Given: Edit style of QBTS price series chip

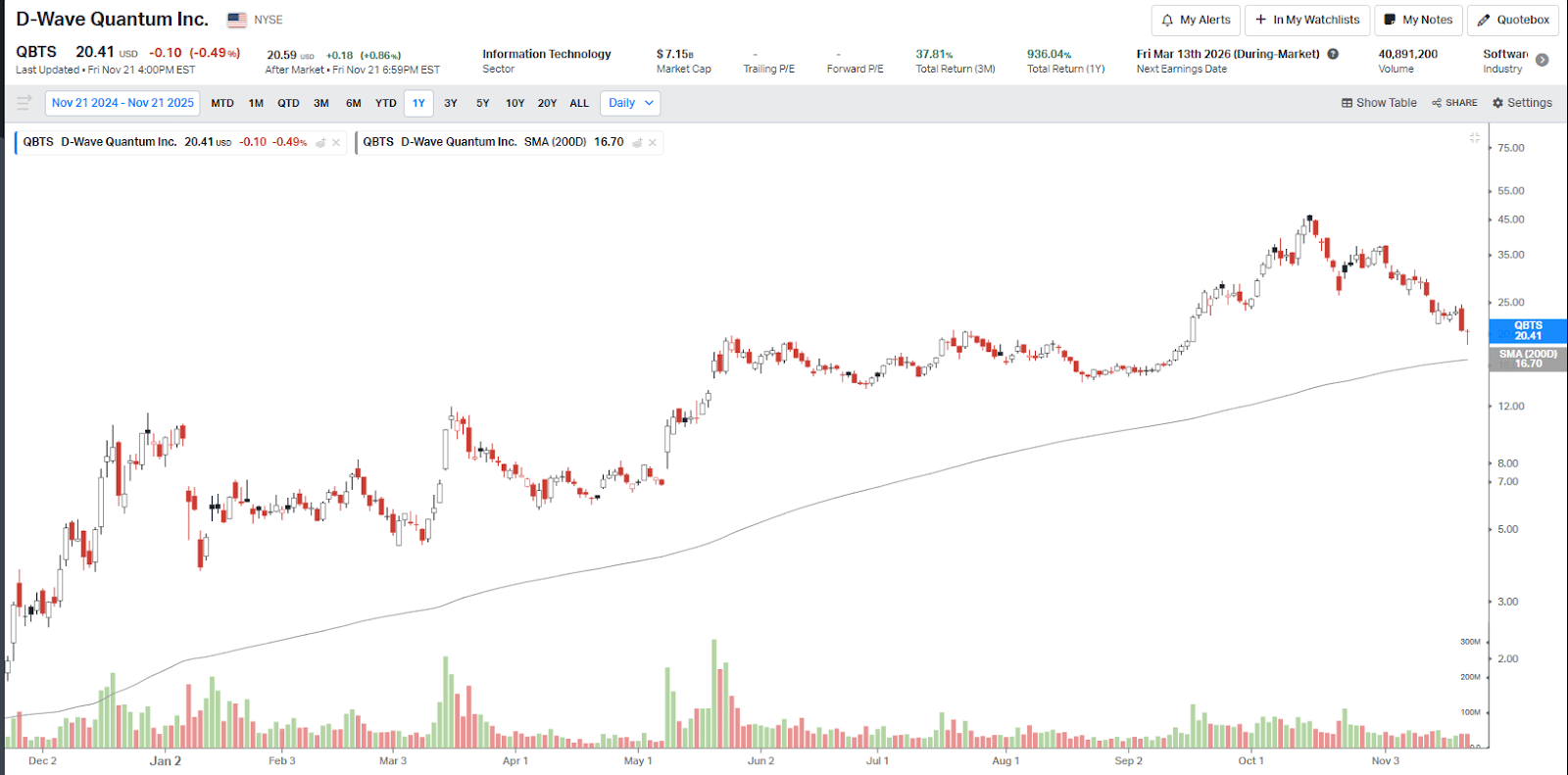Looking at the screenshot, I should click(320, 143).
